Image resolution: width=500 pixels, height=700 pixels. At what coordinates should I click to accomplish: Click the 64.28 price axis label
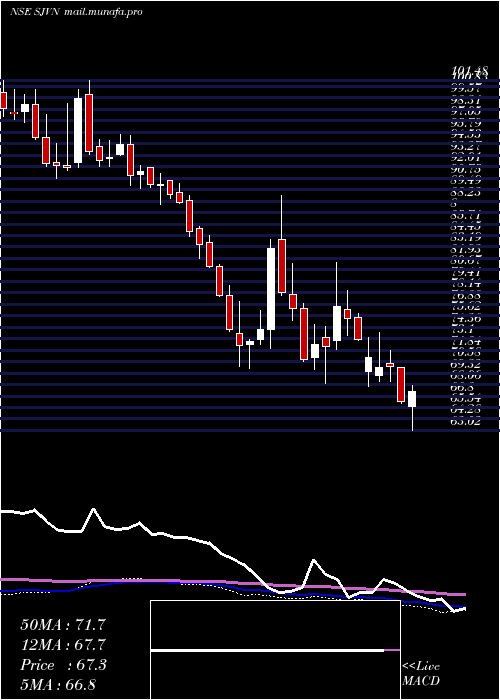point(466,410)
